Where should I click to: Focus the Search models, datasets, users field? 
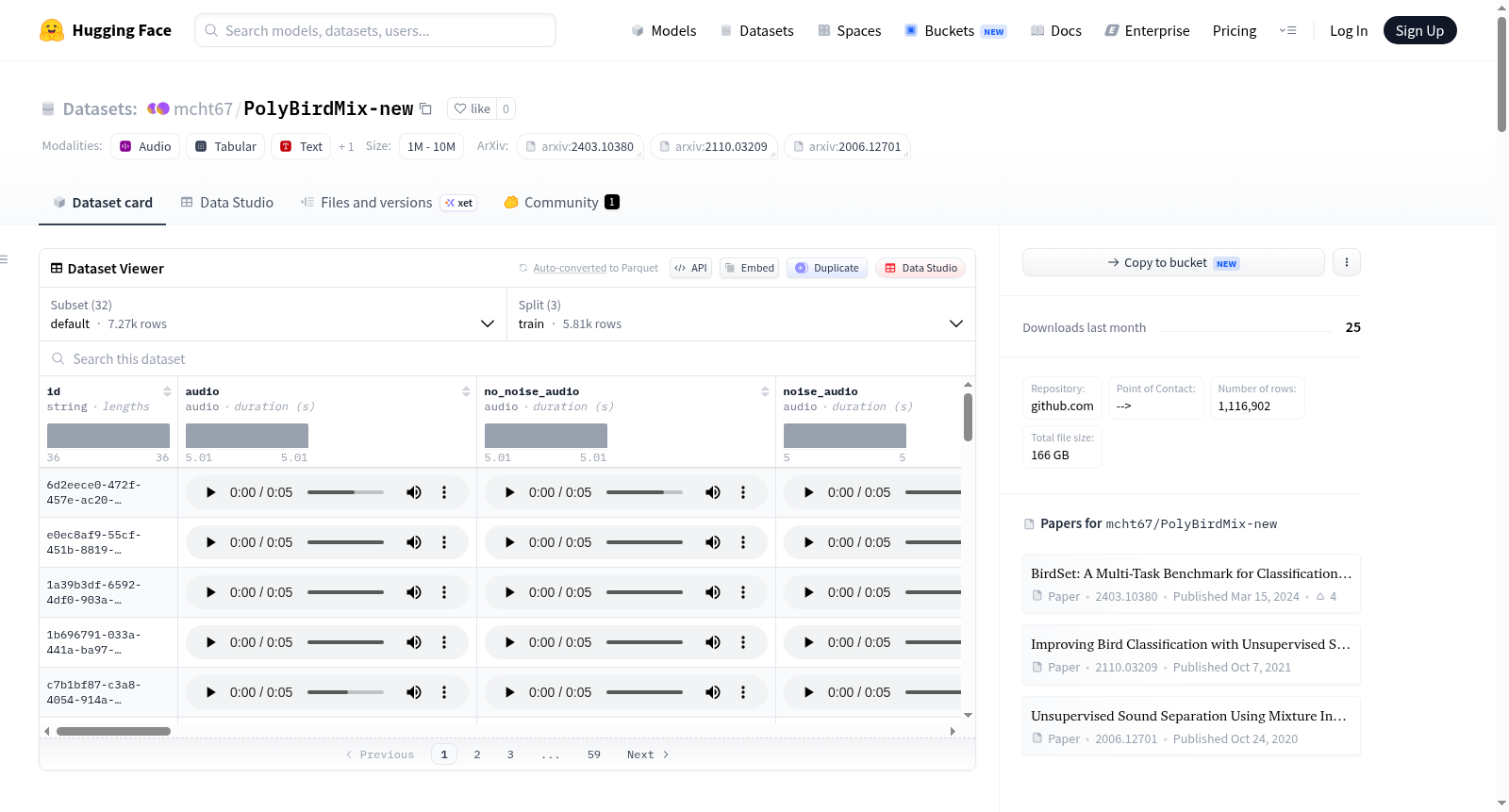point(375,30)
